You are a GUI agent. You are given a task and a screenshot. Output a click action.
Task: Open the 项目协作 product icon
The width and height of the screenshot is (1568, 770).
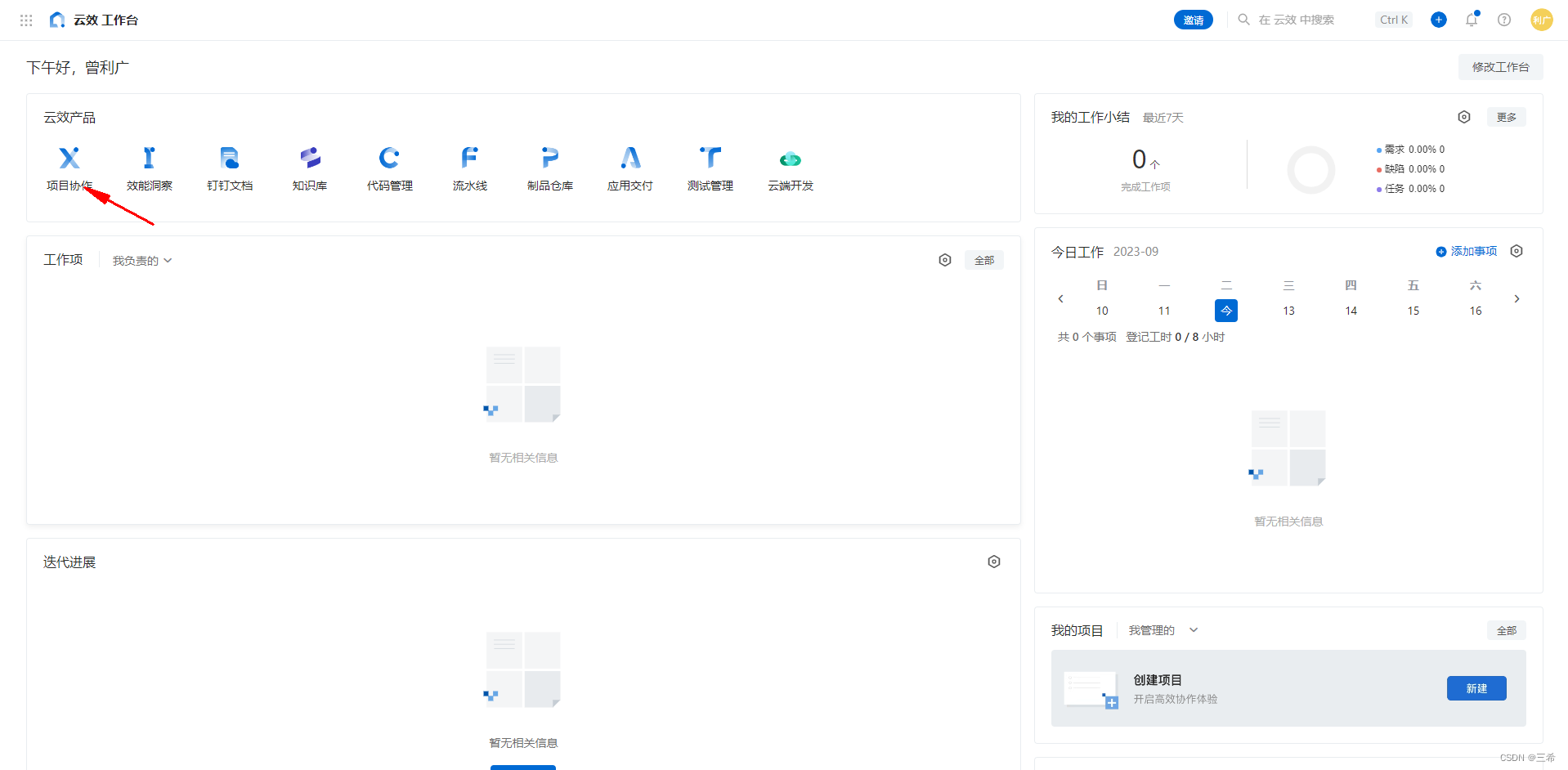[69, 158]
